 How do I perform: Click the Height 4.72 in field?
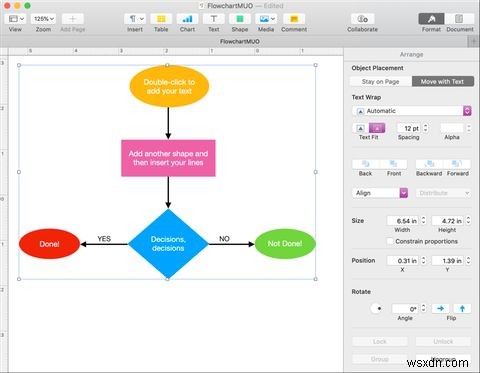pos(448,221)
